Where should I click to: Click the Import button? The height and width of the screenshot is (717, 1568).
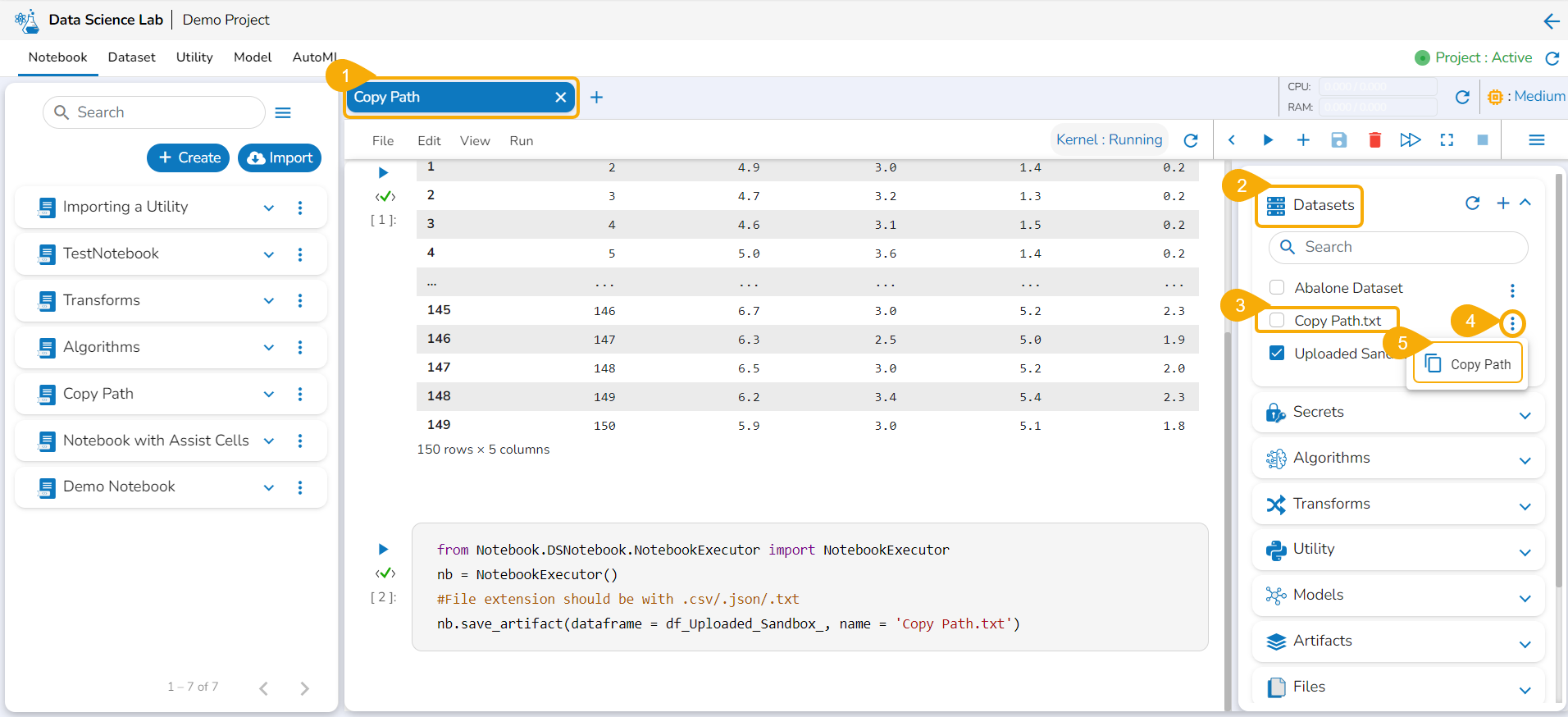pos(280,158)
